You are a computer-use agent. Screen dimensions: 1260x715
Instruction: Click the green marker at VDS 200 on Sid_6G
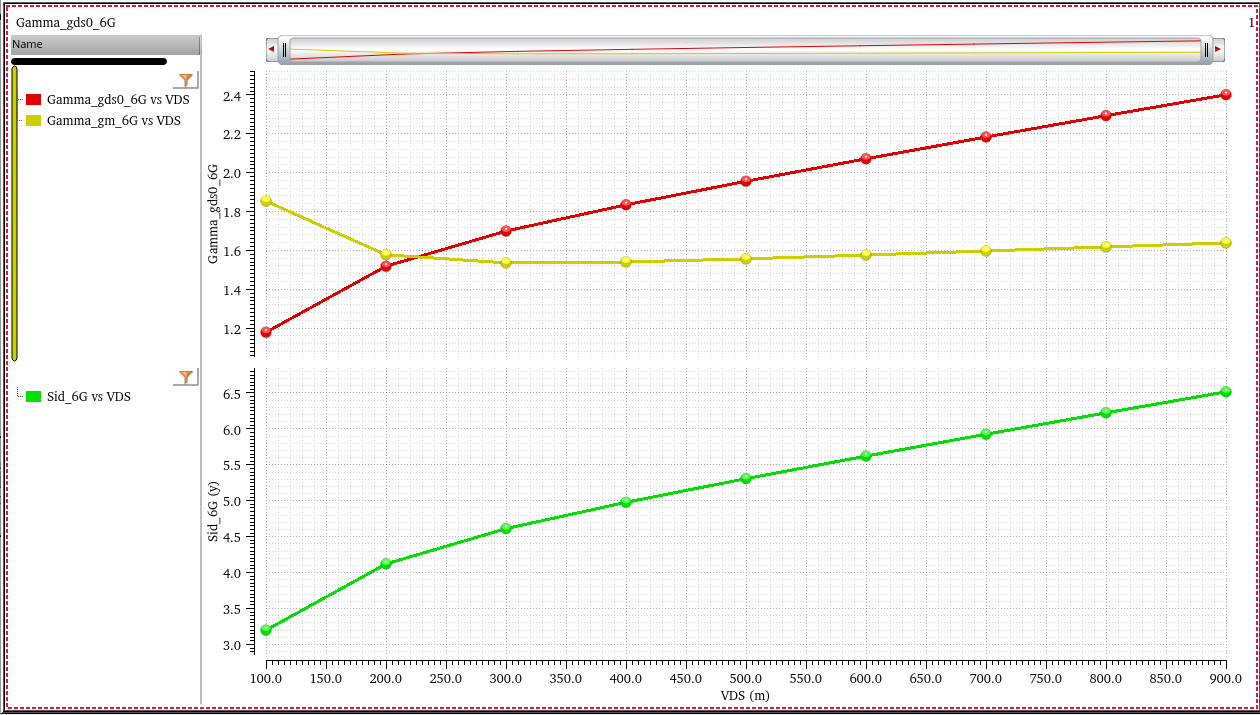pos(386,564)
